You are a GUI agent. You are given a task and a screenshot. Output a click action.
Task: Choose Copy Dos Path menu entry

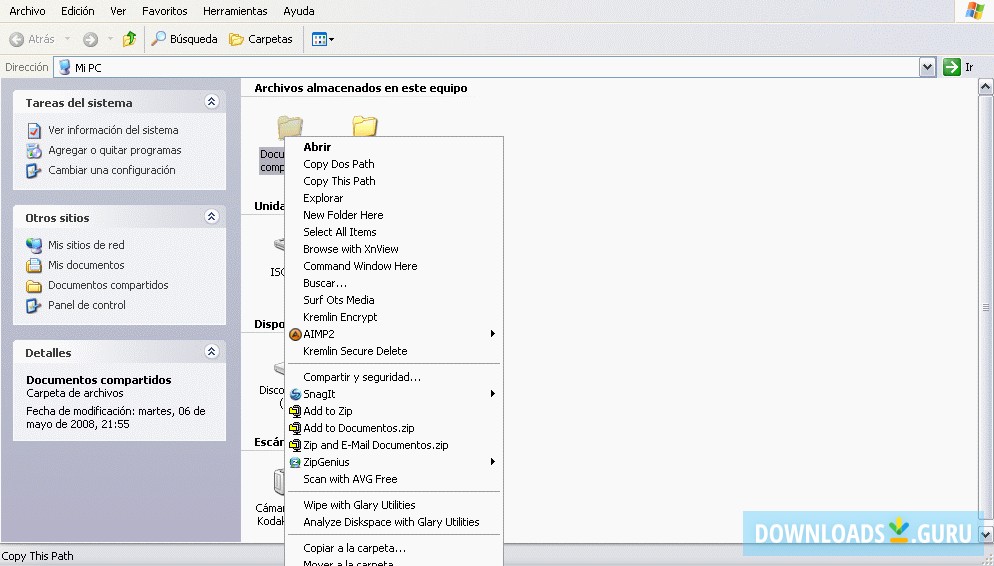tap(394, 164)
